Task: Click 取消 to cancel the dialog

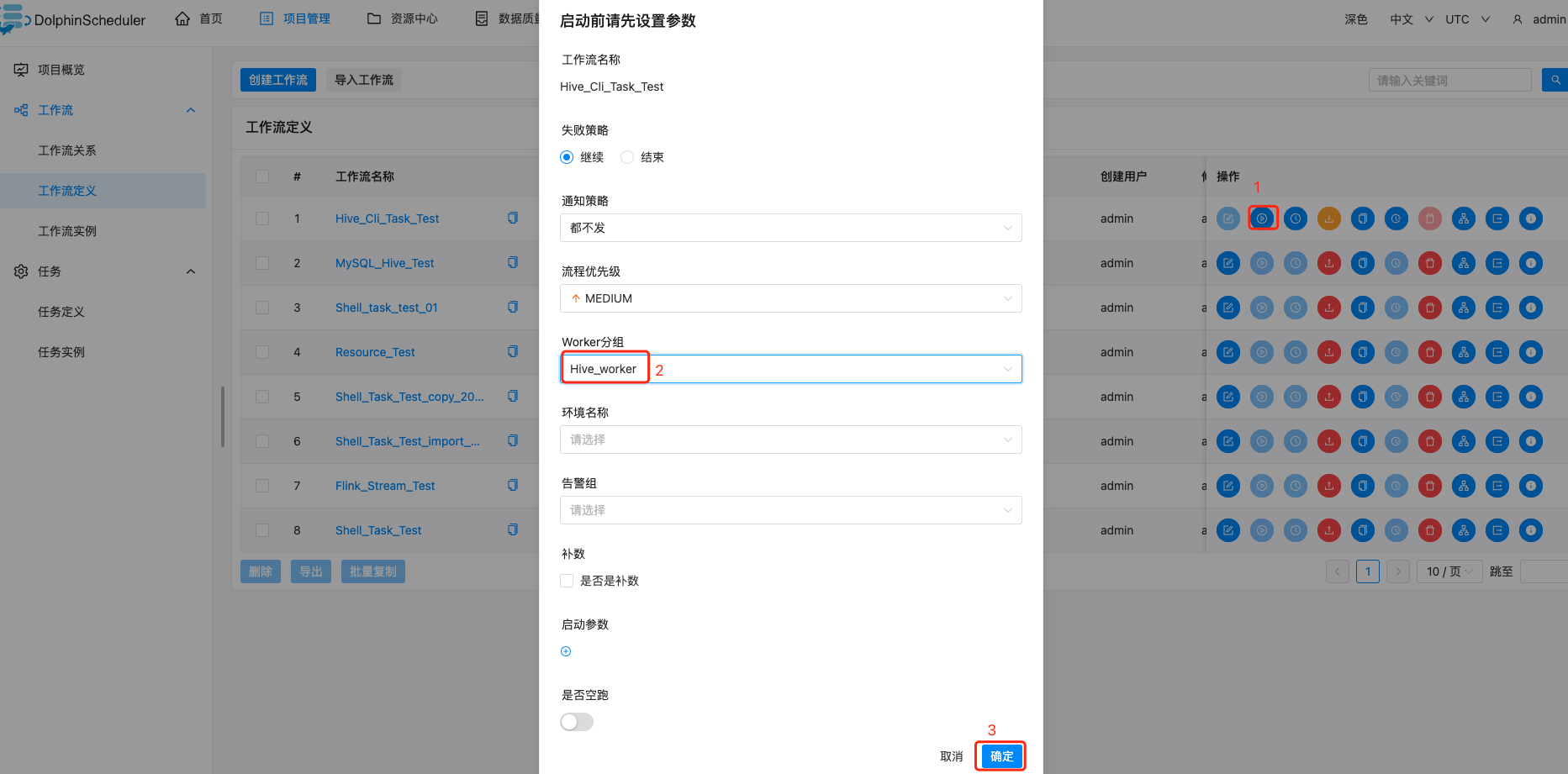Action: [x=952, y=756]
